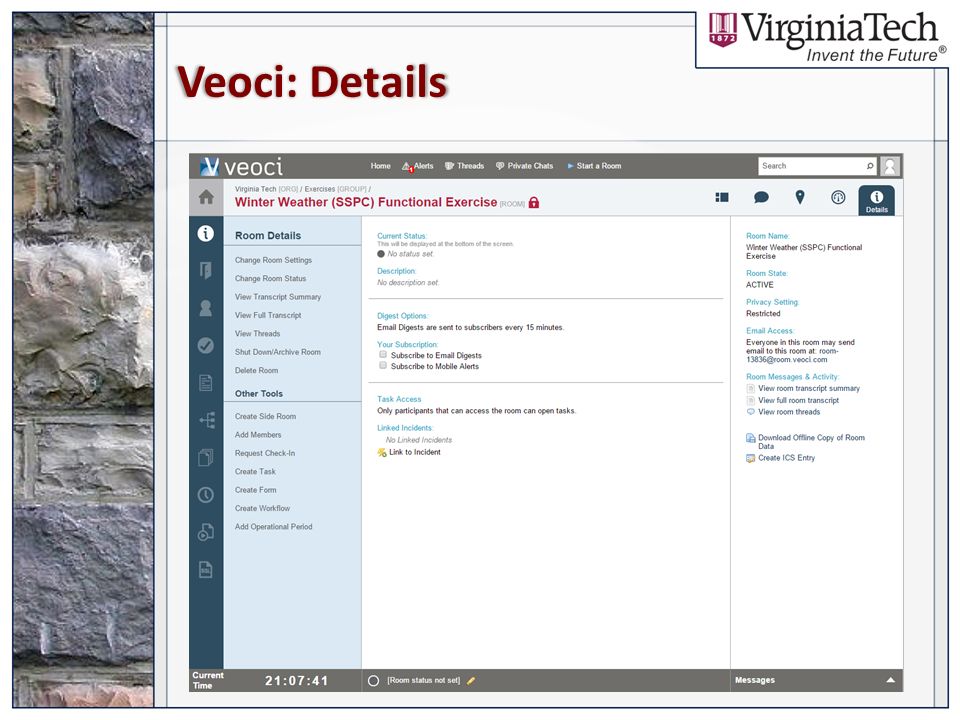Click the red room lock icon
960x720 pixels.
534,203
